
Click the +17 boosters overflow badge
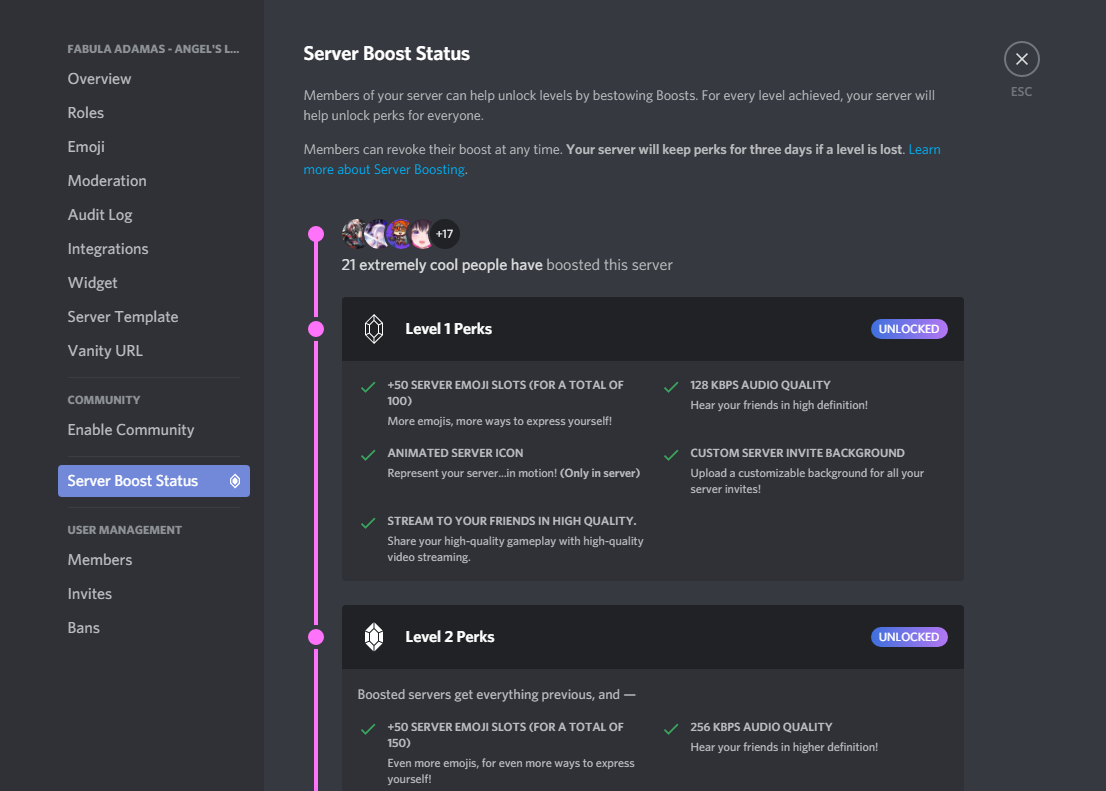click(x=444, y=233)
